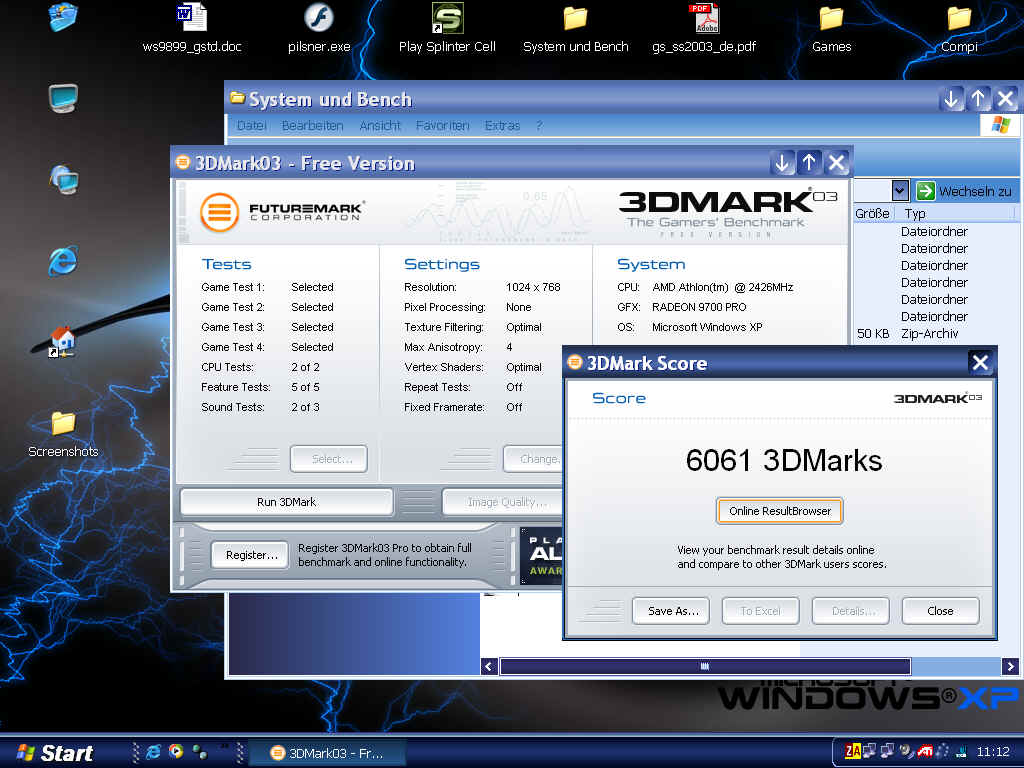Click the Zip-Archiv row entry
Screen dimensions: 1024x768
[x=929, y=333]
